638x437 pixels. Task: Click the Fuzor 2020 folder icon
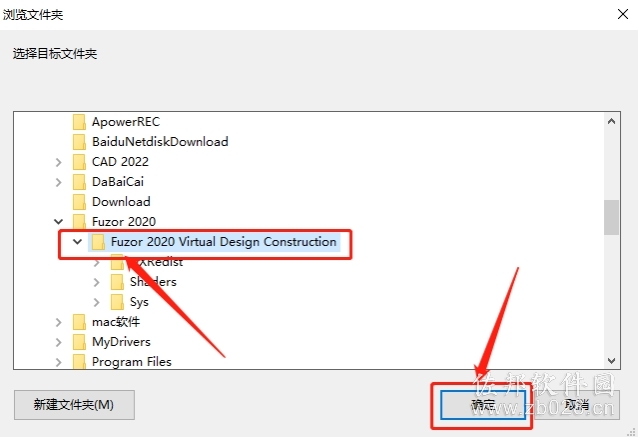coord(79,221)
